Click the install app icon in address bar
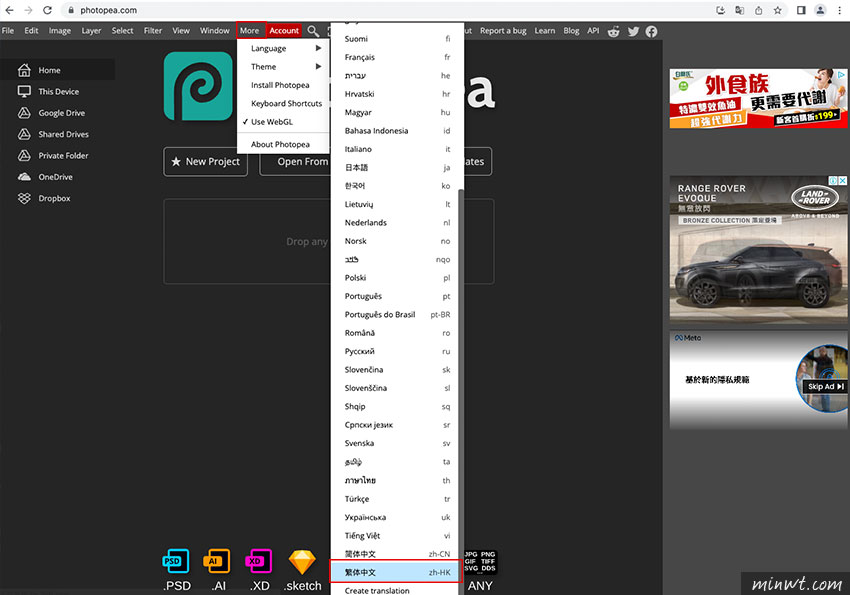This screenshot has width=850, height=595. tap(720, 10)
